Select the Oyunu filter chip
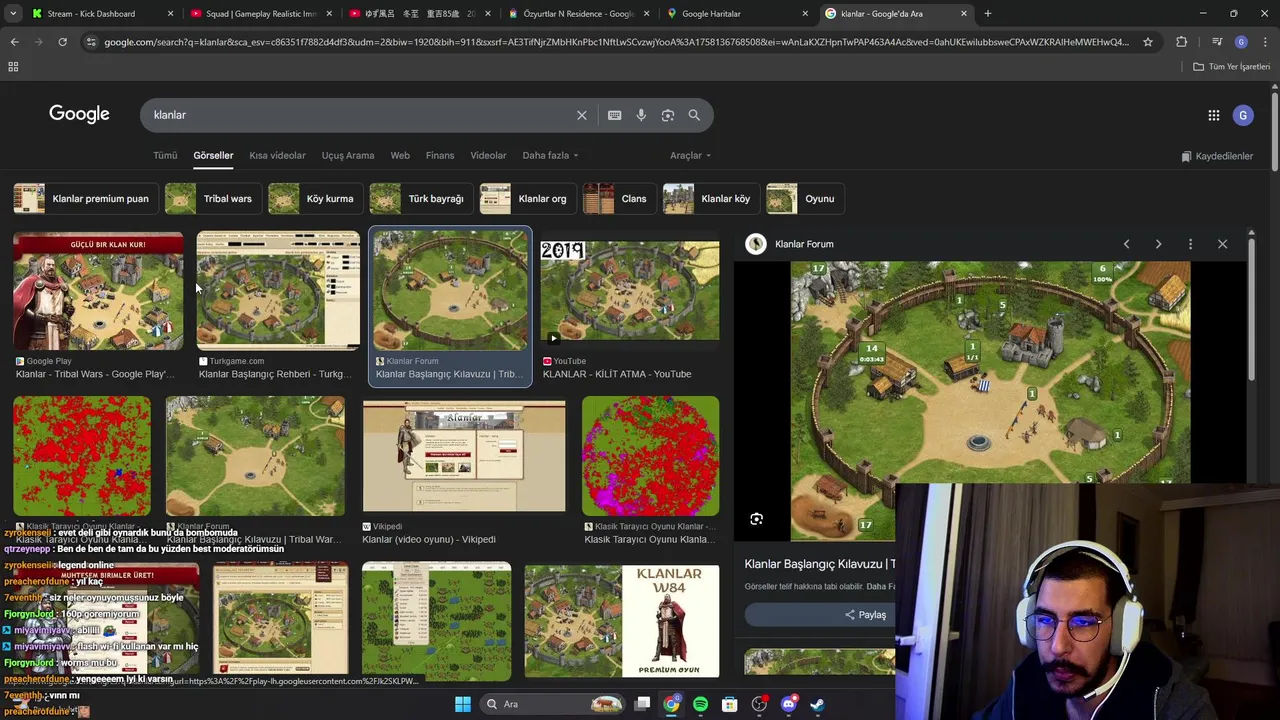This screenshot has height=720, width=1280. tap(804, 199)
